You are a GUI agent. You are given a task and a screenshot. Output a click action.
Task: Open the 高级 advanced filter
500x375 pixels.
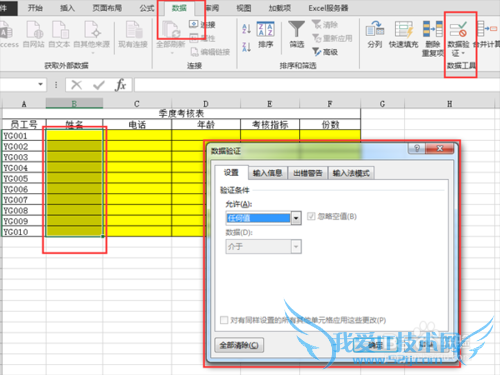325,52
